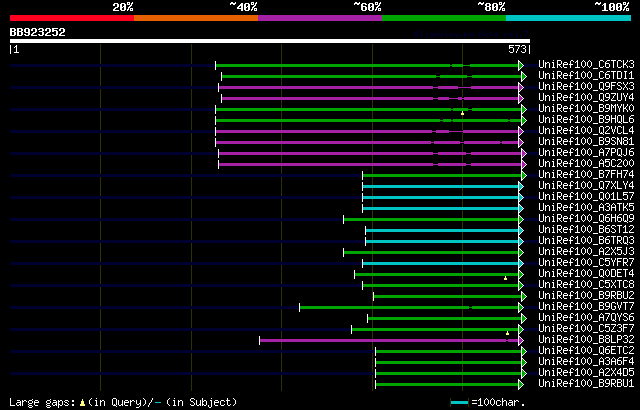Click the purple arrowhead ending the B8LP32 bar
The image size is (640, 410).
(521, 340)
